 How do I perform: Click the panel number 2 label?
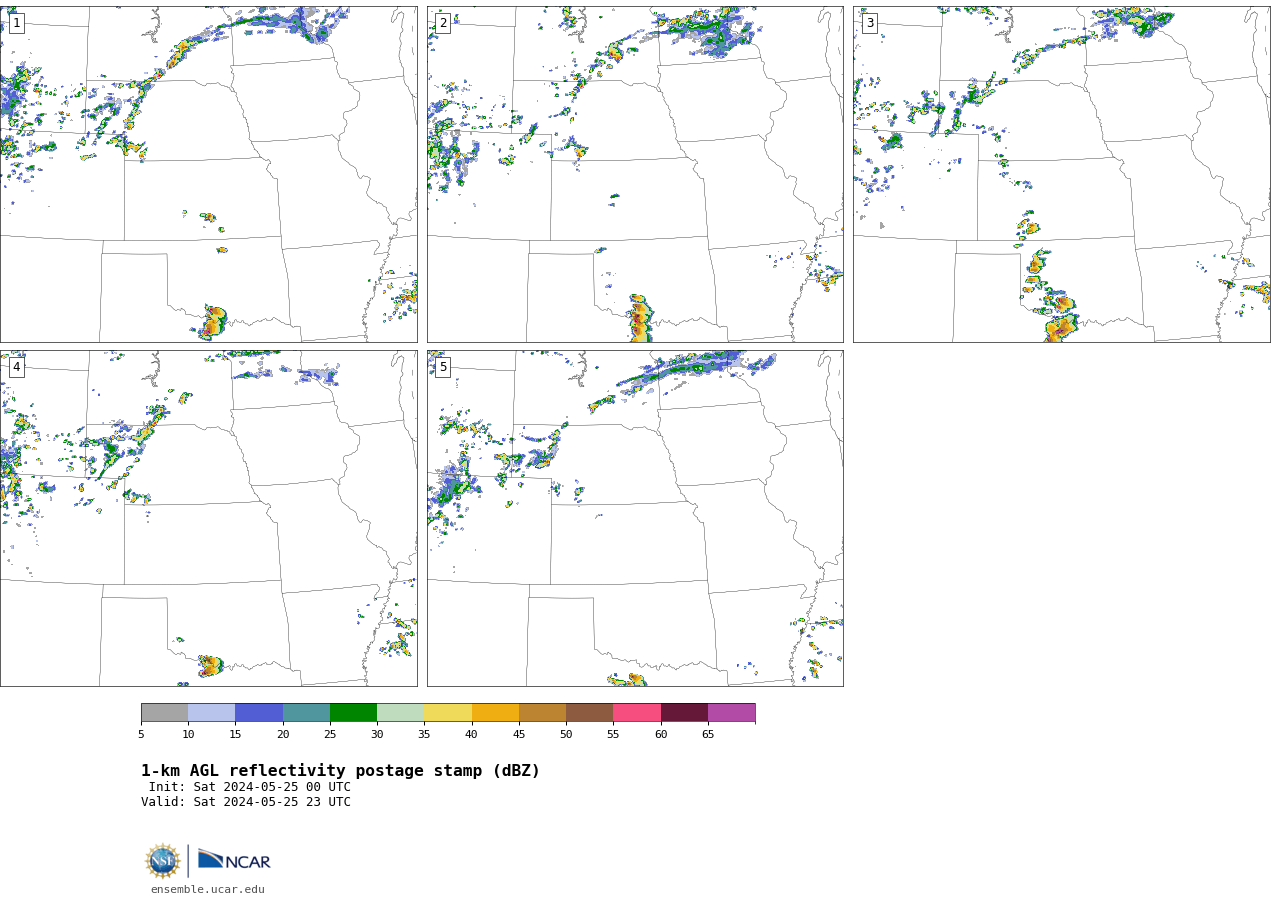443,23
